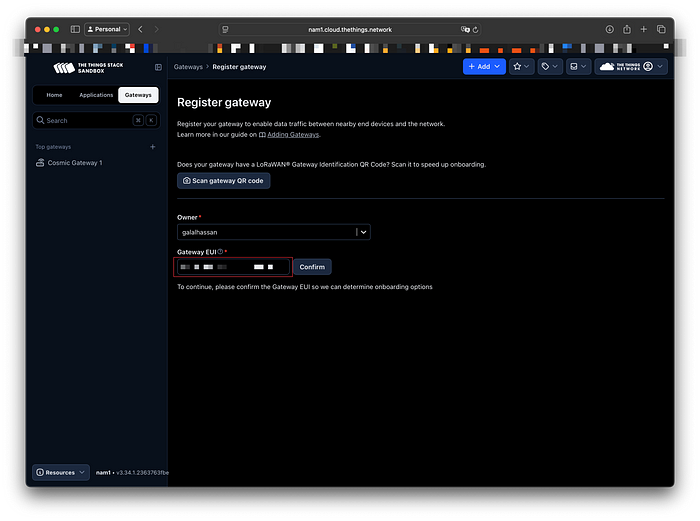Click the Confirm button

[312, 267]
